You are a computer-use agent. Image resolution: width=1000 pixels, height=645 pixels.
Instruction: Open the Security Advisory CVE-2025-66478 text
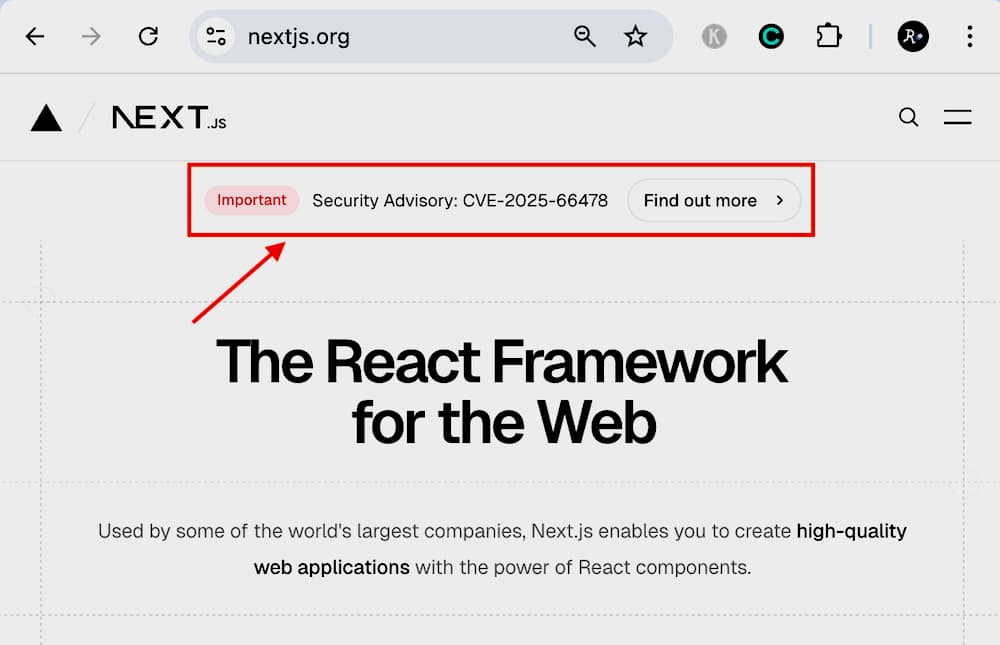pyautogui.click(x=460, y=200)
